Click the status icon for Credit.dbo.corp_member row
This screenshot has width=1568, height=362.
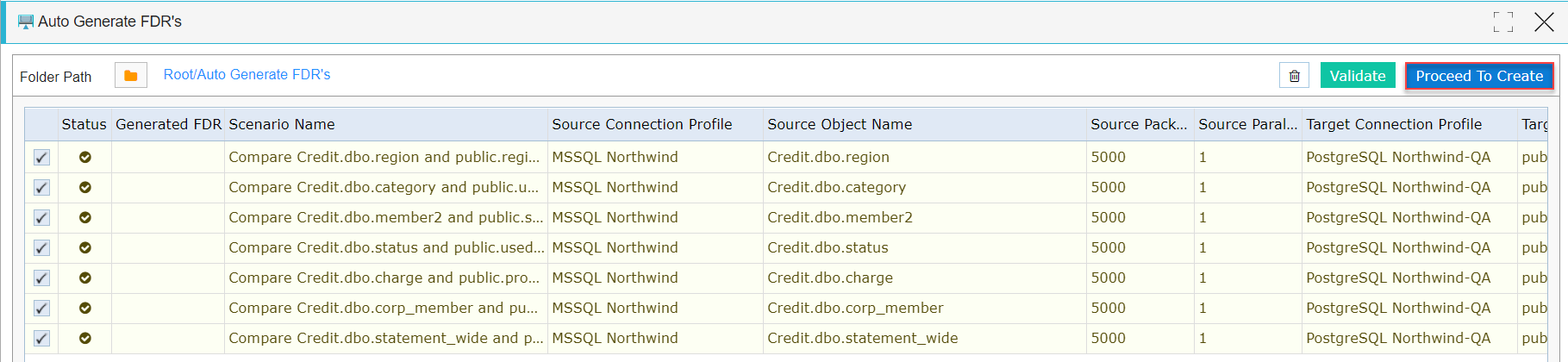(85, 308)
